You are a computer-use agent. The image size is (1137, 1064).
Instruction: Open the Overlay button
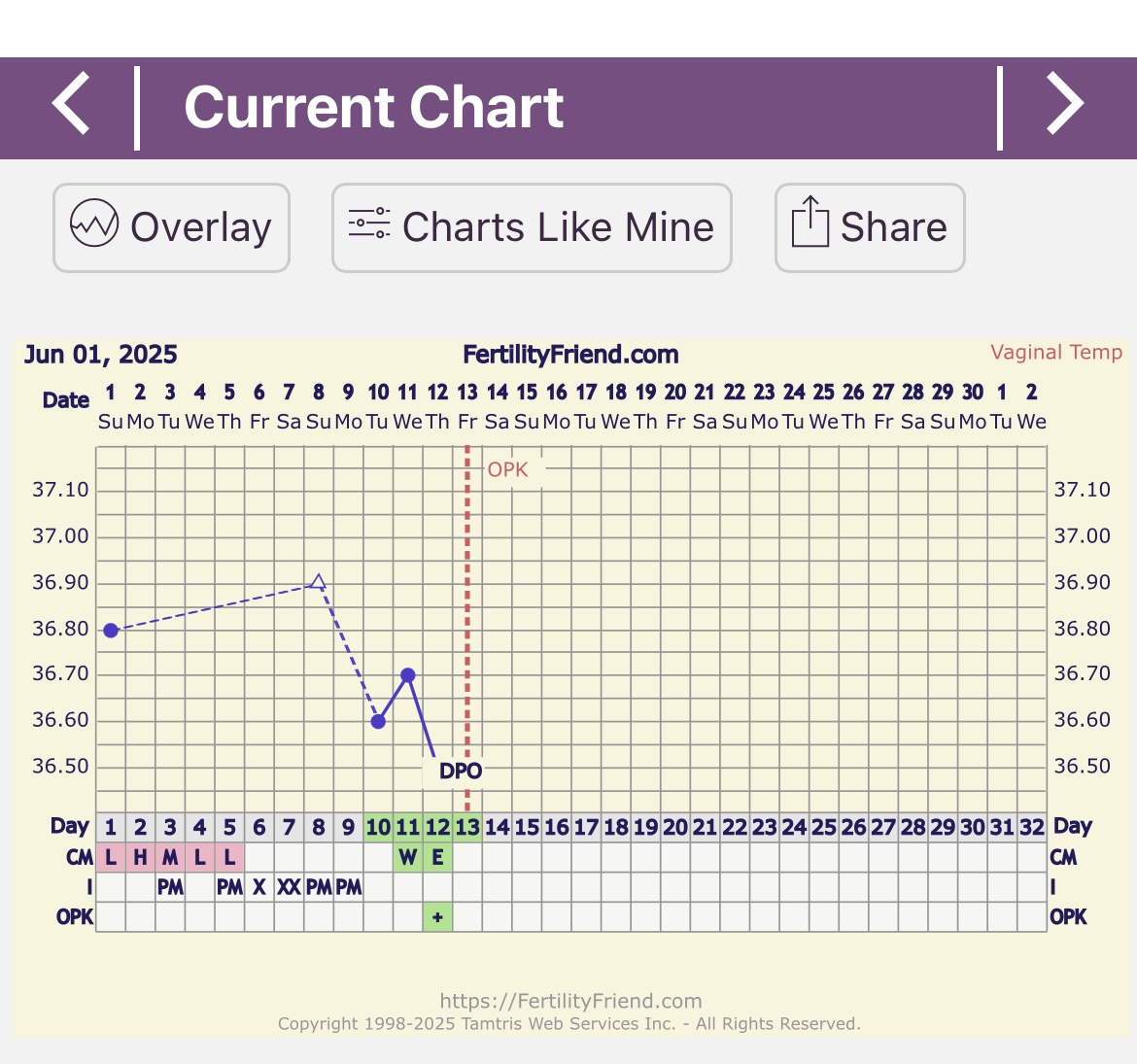click(x=171, y=227)
